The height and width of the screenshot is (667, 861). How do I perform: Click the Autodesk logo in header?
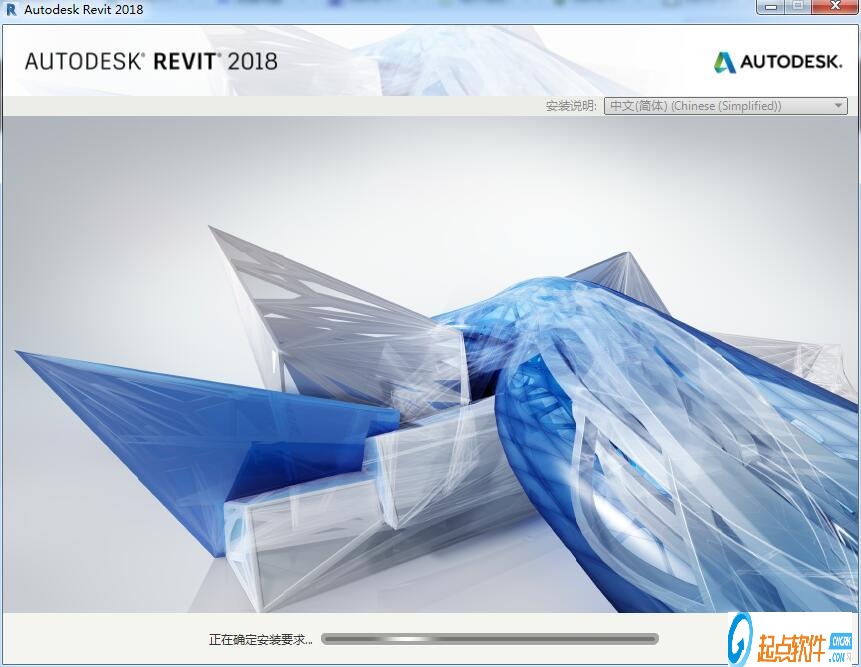(778, 62)
